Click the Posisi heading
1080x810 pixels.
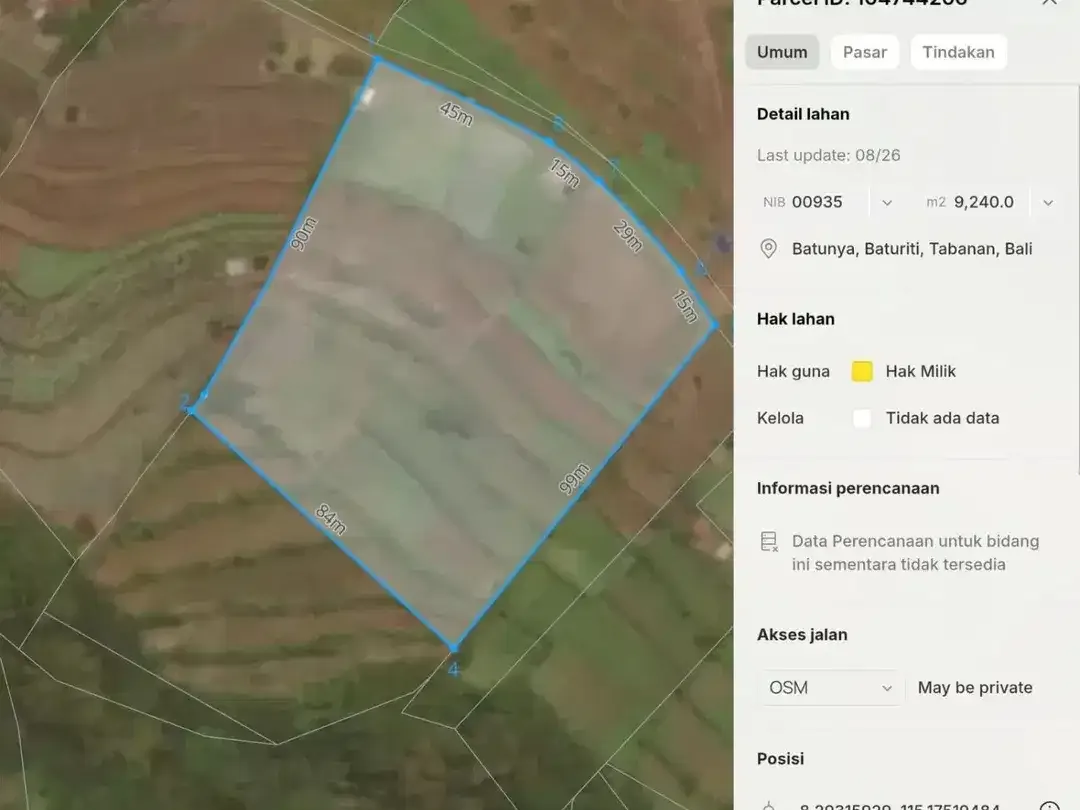(x=780, y=758)
